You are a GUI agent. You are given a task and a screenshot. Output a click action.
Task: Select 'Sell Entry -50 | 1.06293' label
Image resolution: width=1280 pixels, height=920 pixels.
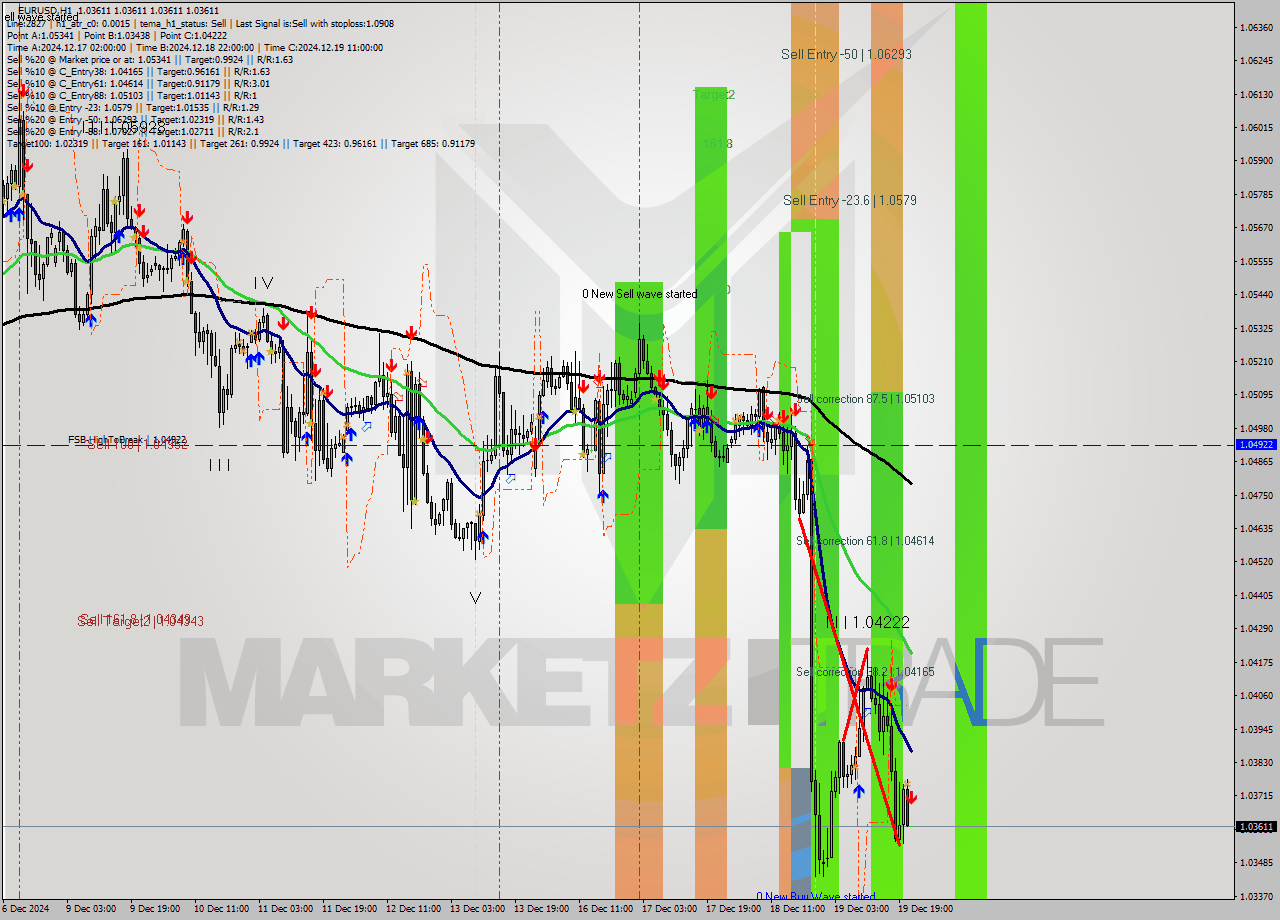(x=846, y=54)
